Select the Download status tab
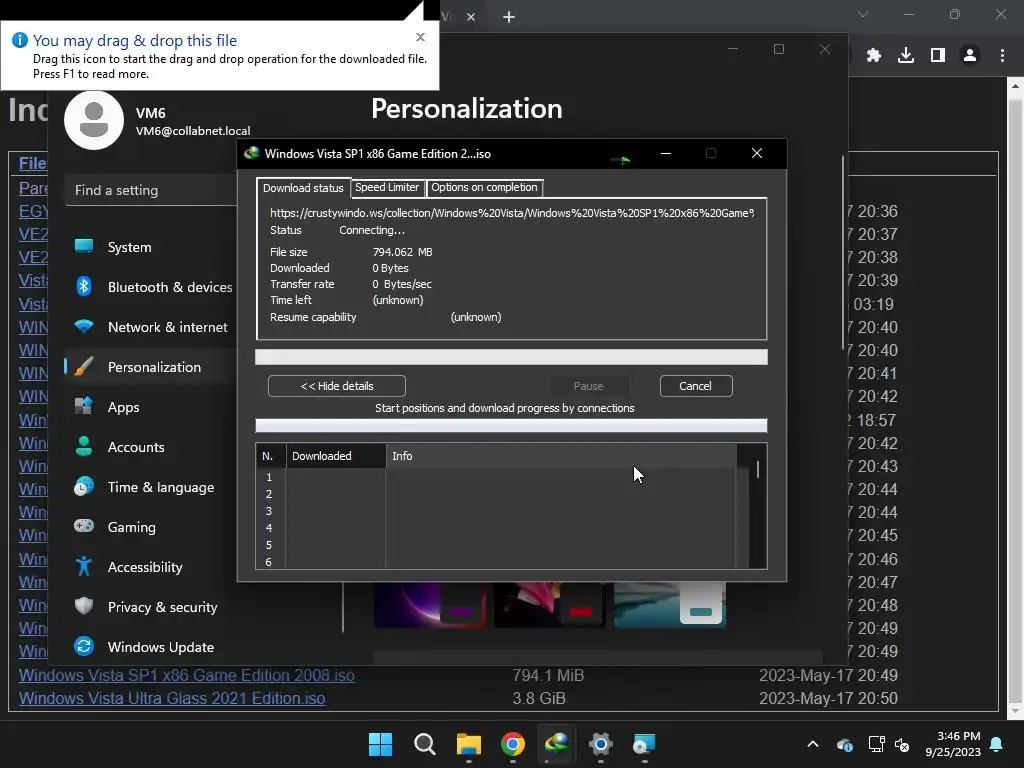 (303, 187)
